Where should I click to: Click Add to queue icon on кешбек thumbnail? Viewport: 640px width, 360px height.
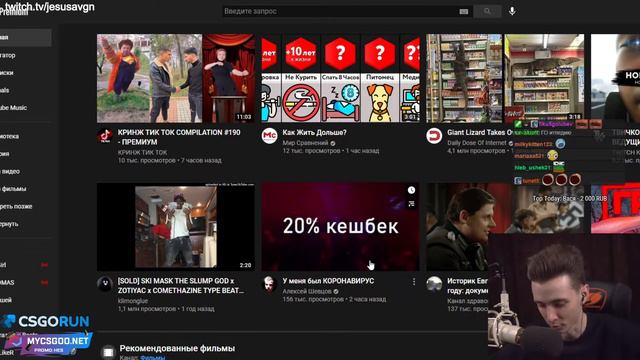click(x=411, y=203)
